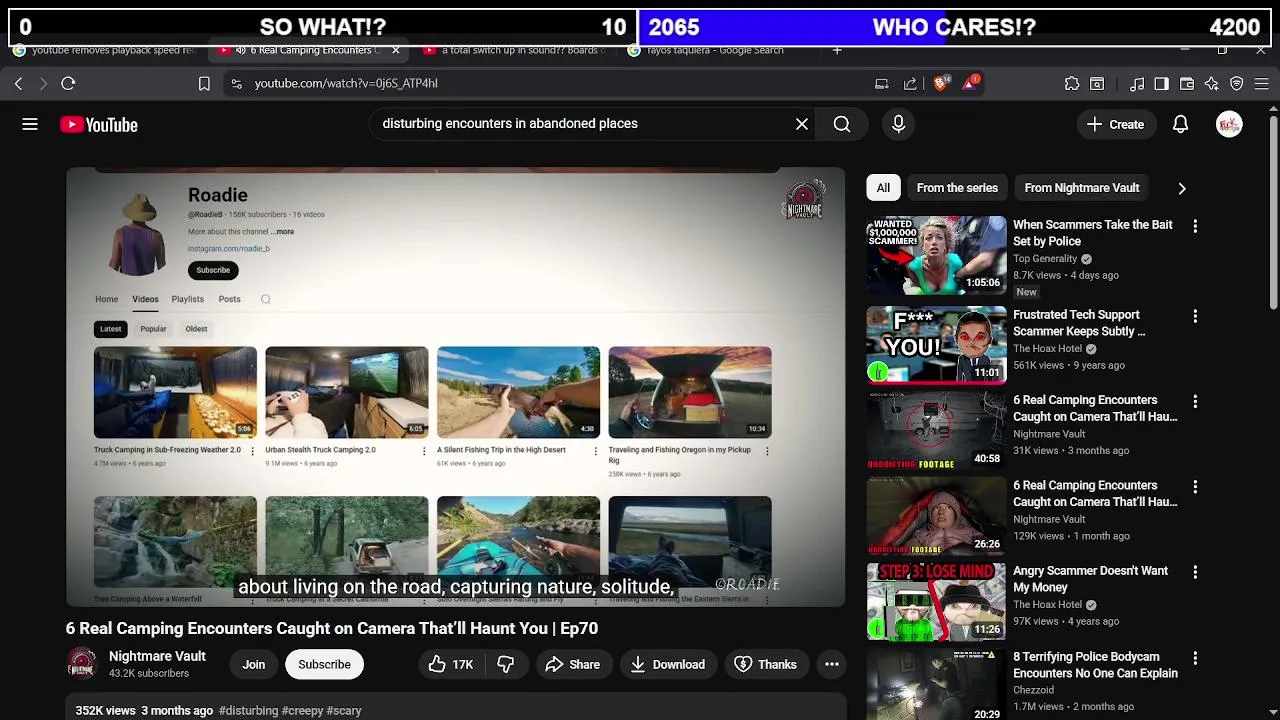The height and width of the screenshot is (720, 1280).
Task: Switch to the 'rayos taquiera - Google Search' tab
Action: [714, 50]
